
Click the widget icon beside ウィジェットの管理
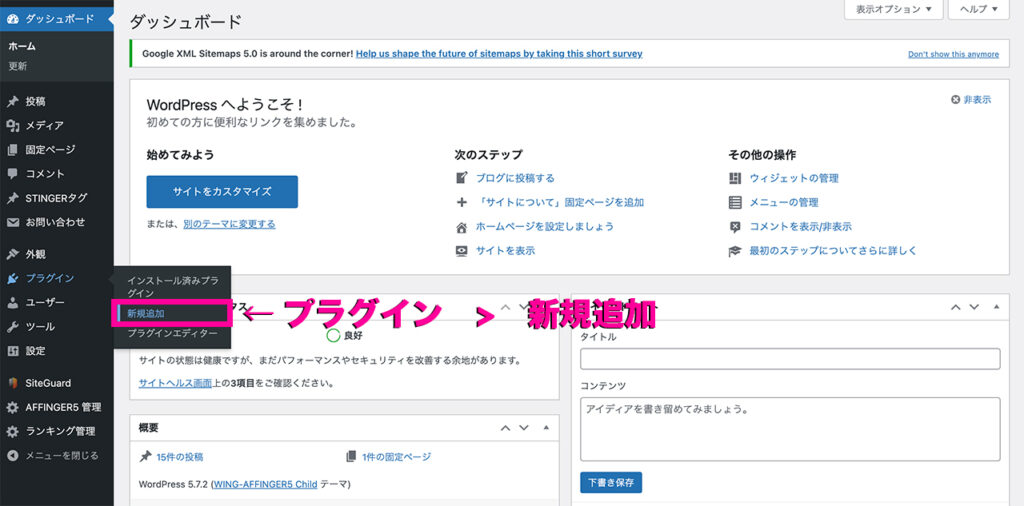[x=735, y=178]
